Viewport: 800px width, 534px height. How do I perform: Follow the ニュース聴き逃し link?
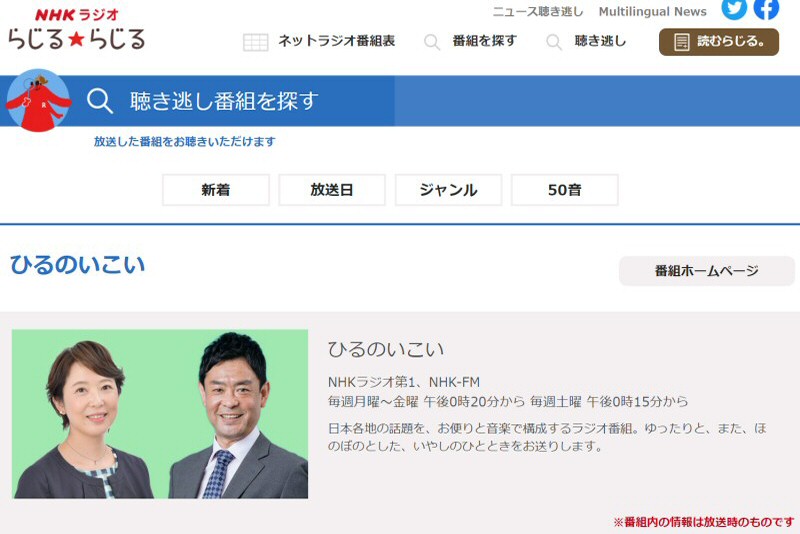coord(538,12)
